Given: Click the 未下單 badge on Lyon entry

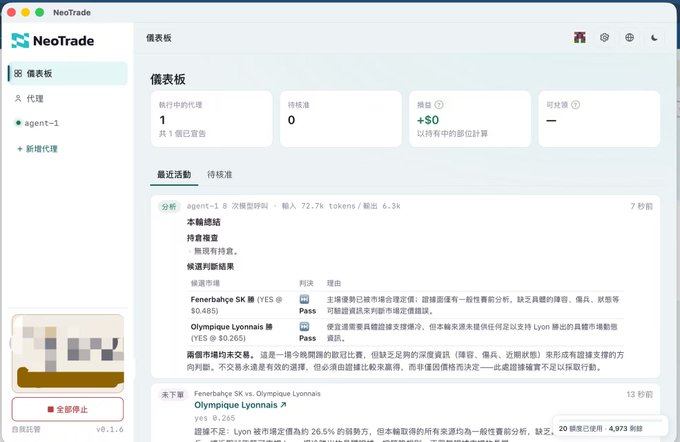Looking at the screenshot, I should click(173, 395).
